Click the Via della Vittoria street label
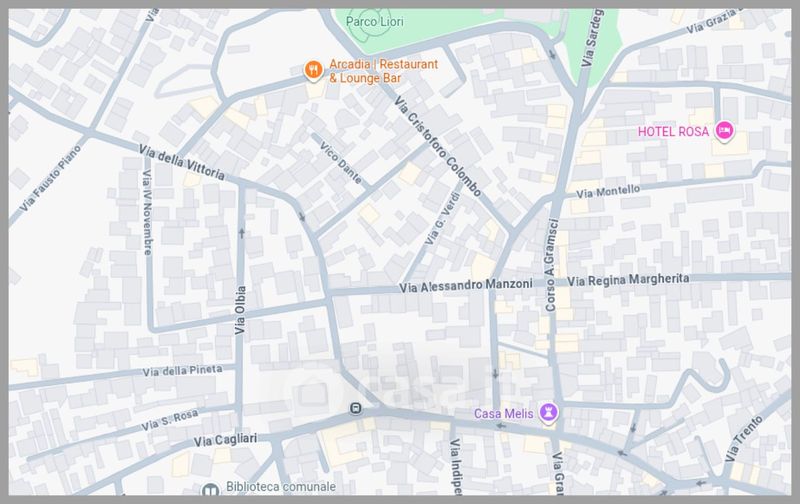The image size is (800, 504). point(180,164)
